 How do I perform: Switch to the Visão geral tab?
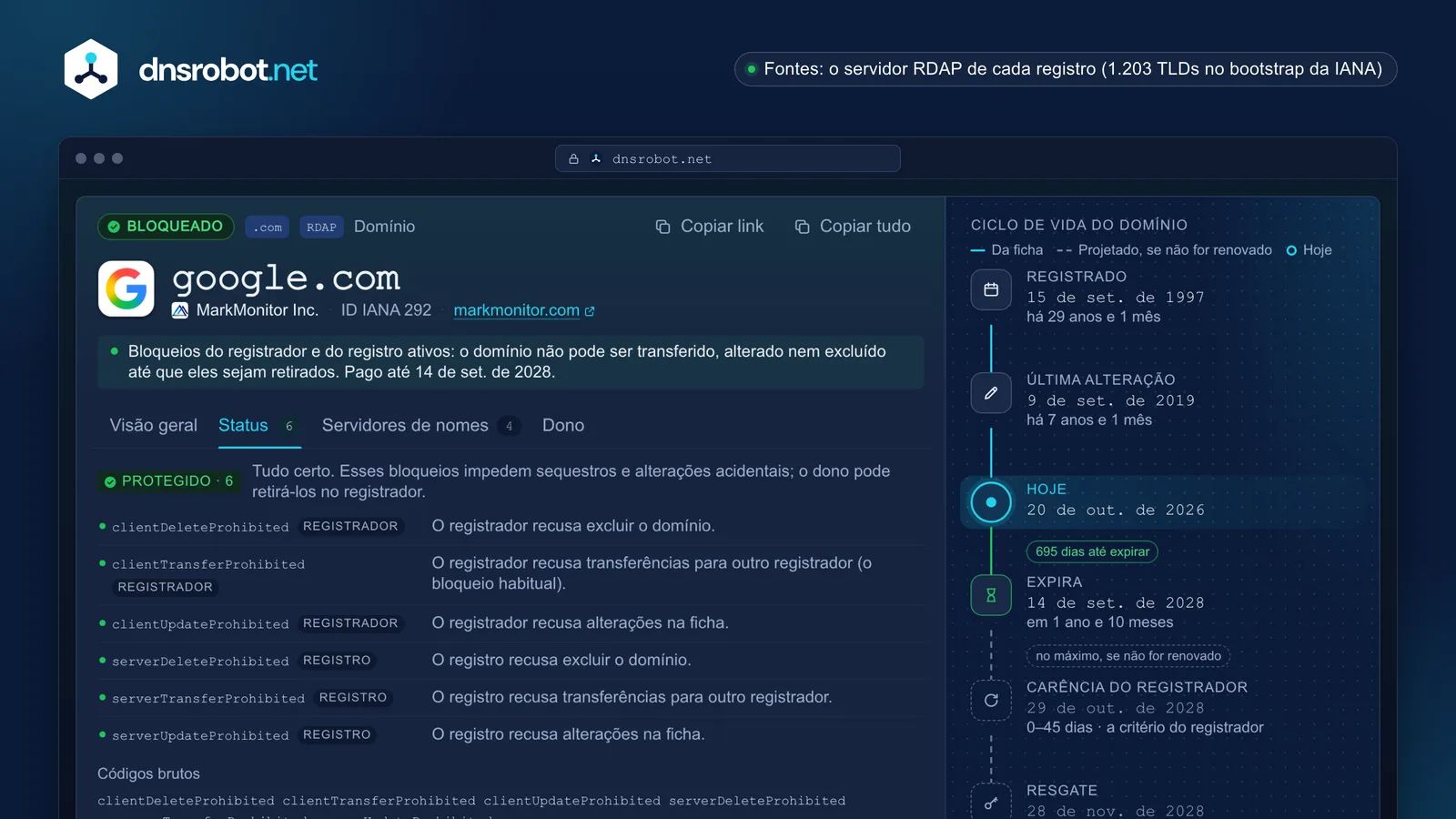click(x=154, y=425)
